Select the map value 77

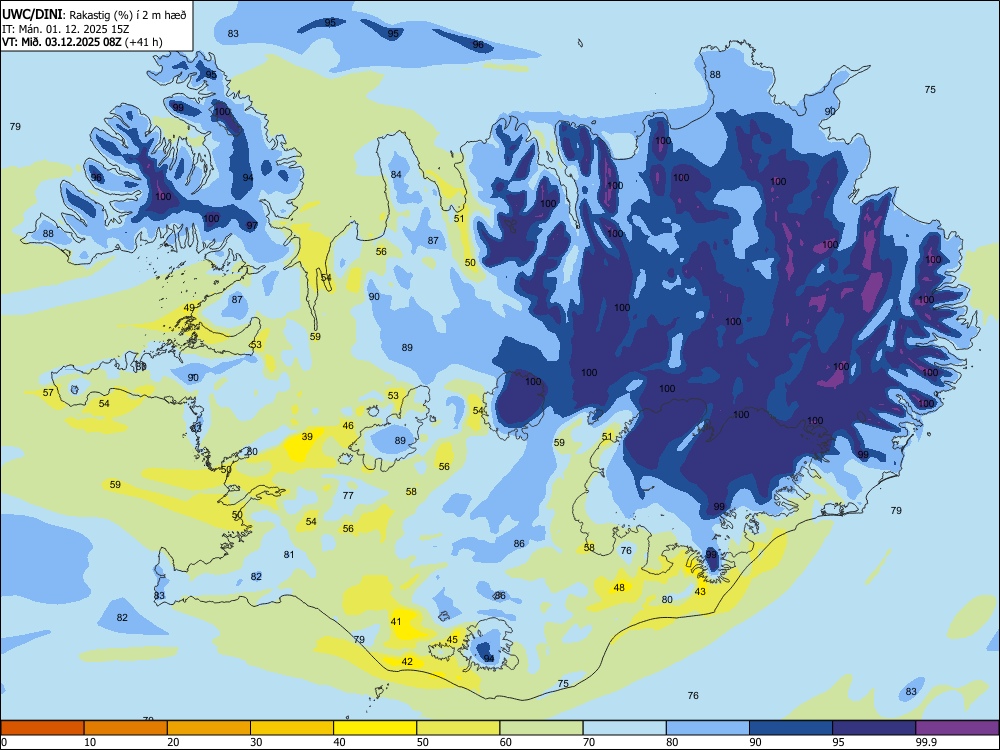[348, 495]
